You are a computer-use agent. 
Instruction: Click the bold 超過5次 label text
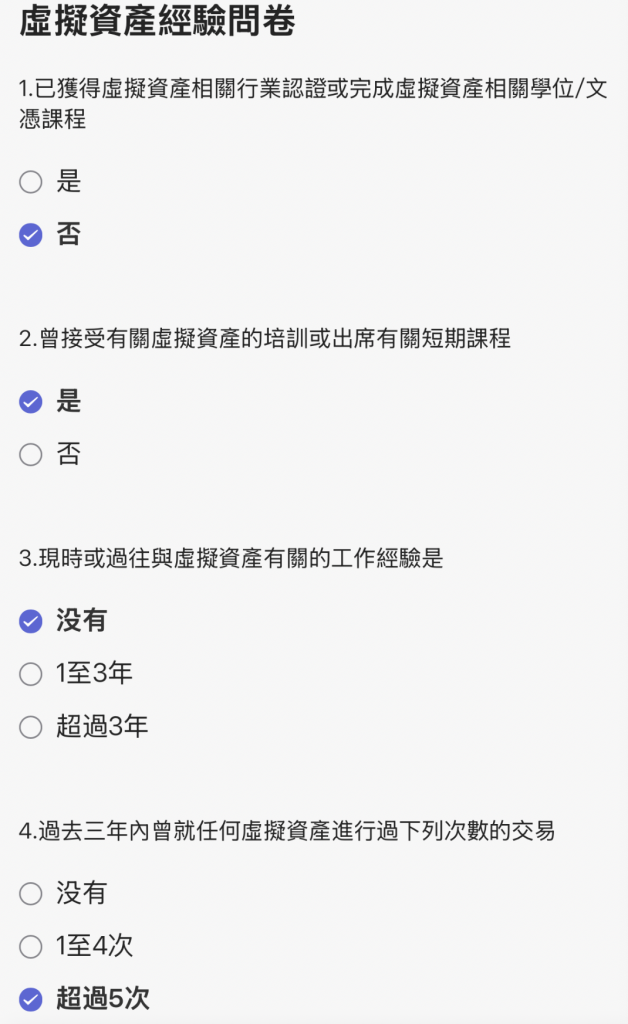(x=103, y=999)
